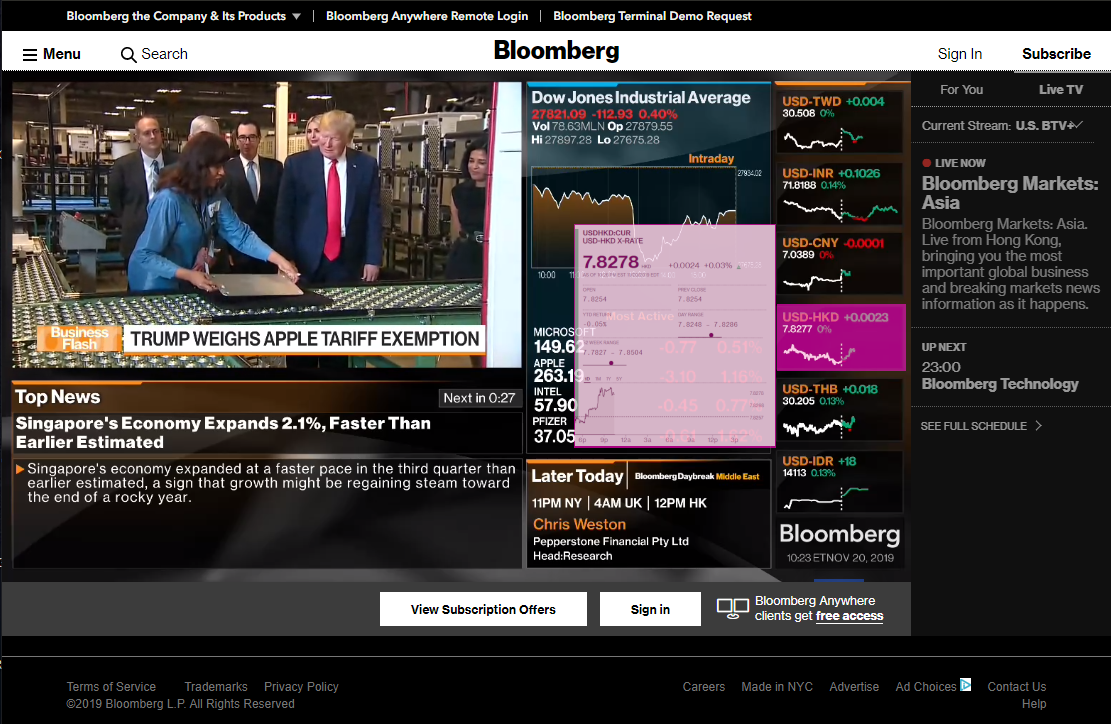Switch to the For You tab
The width and height of the screenshot is (1111, 724).
pyautogui.click(x=961, y=89)
